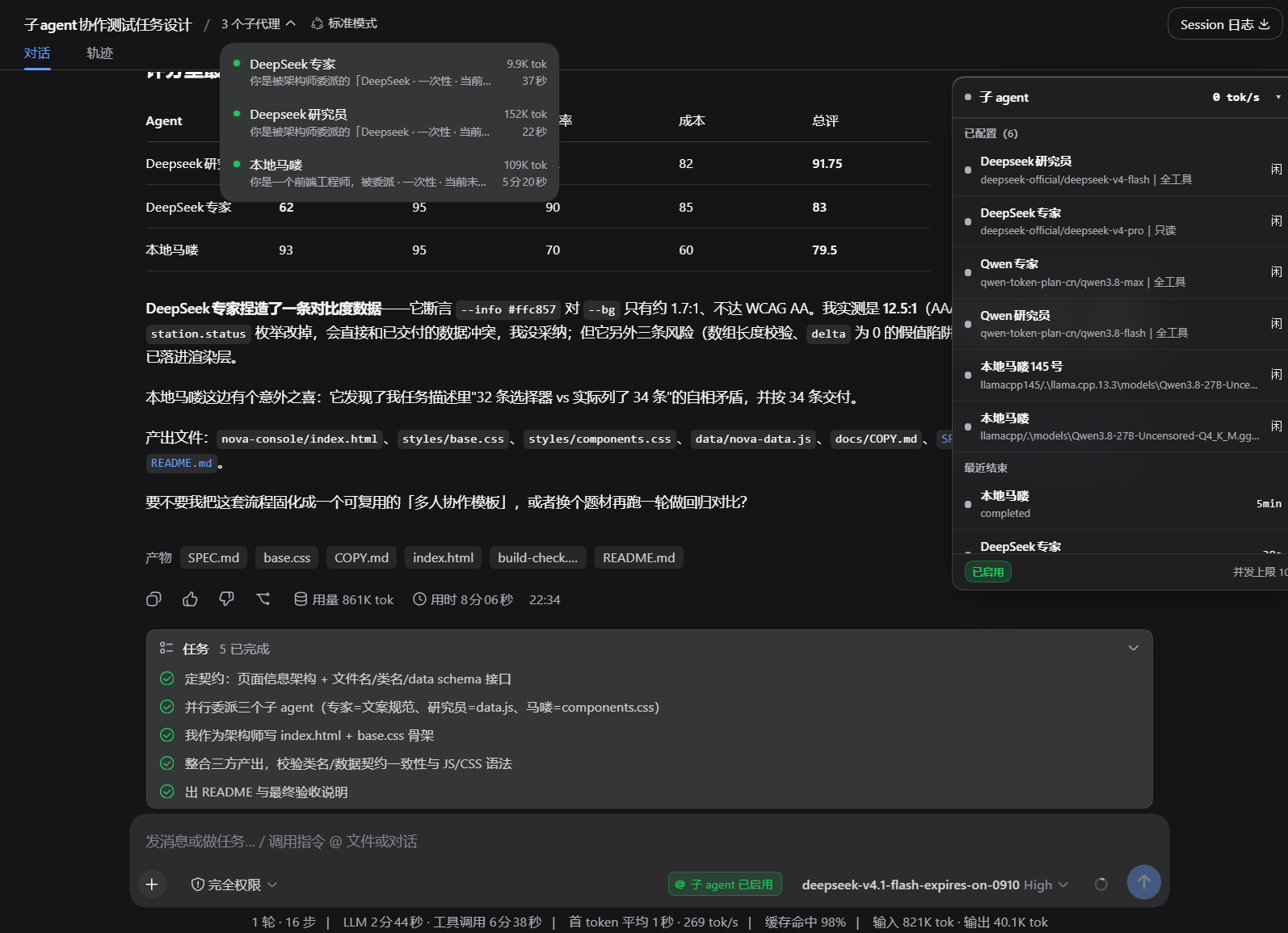
Task: Click check icon for 我作为架构师写 index.html task
Action: 167,735
